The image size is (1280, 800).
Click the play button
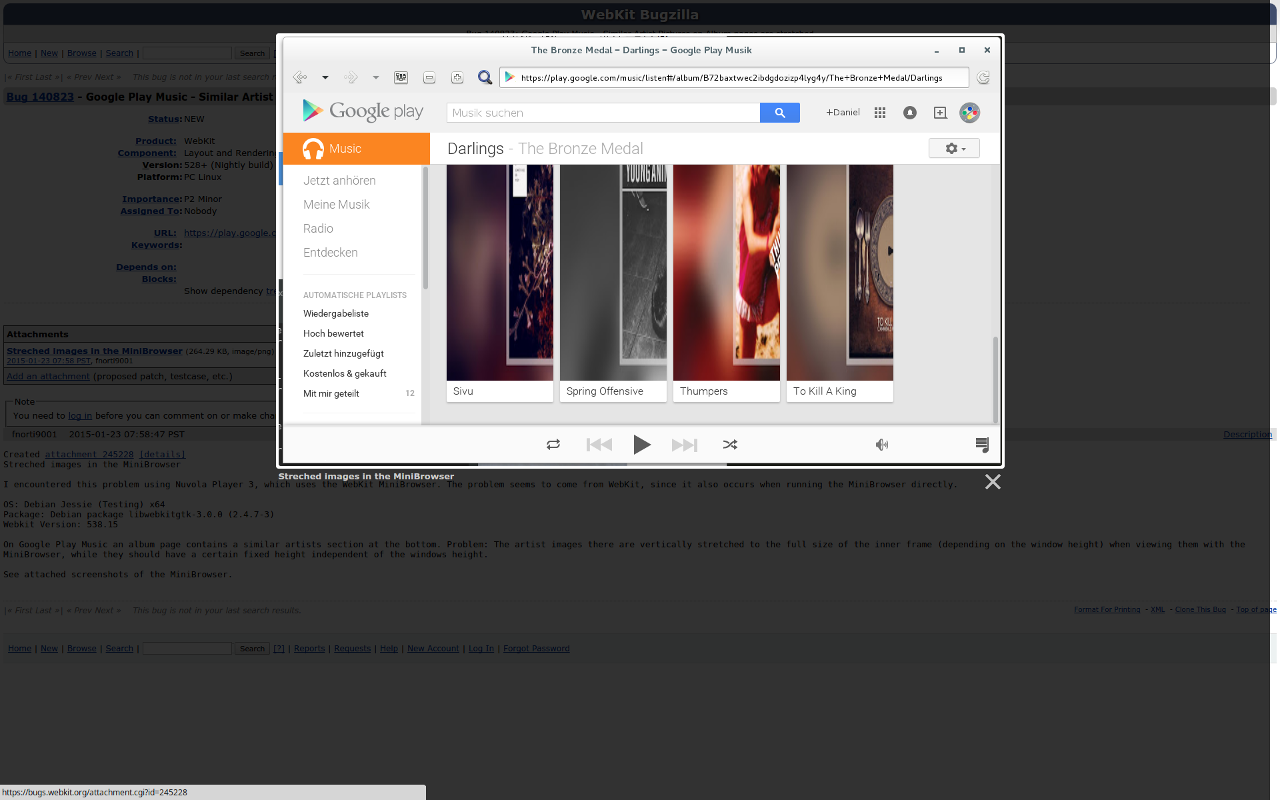tap(642, 445)
